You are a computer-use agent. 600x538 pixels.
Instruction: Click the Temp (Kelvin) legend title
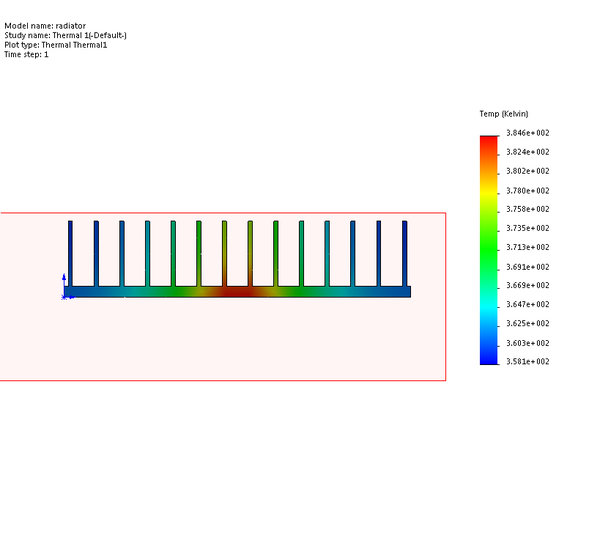504,114
